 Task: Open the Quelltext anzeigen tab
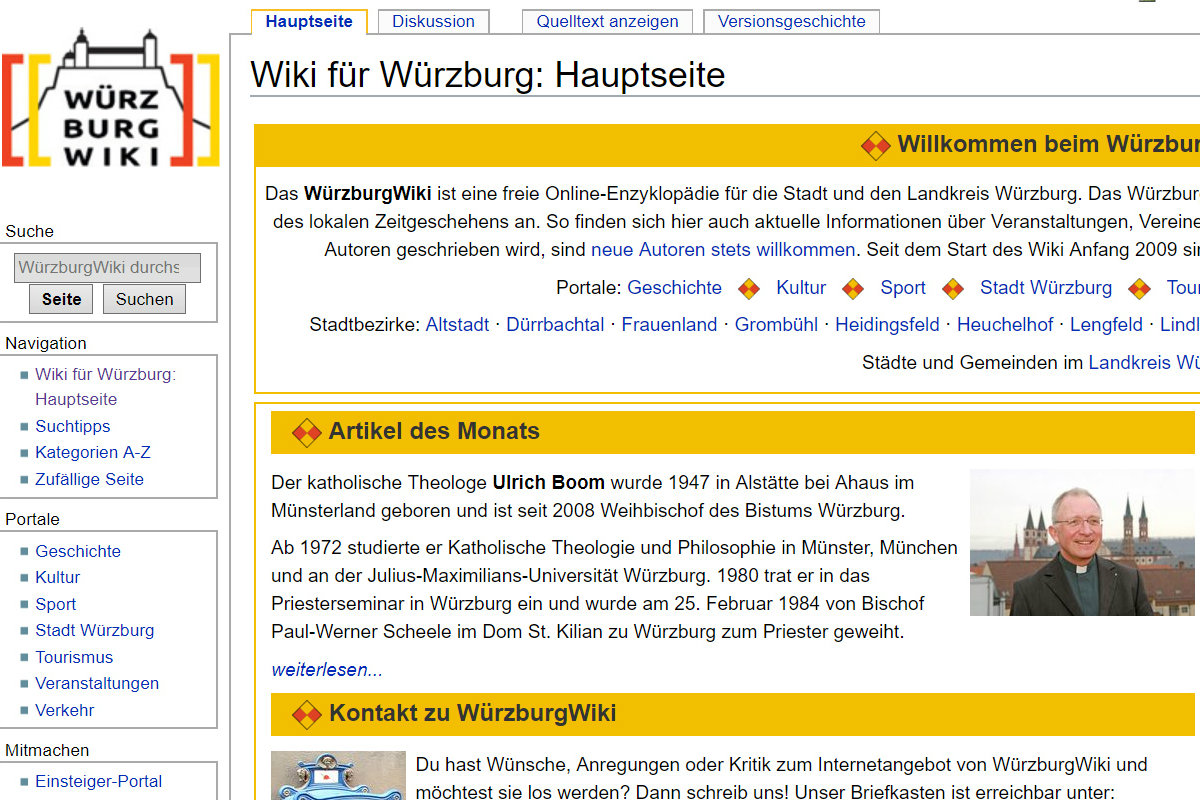[x=607, y=21]
